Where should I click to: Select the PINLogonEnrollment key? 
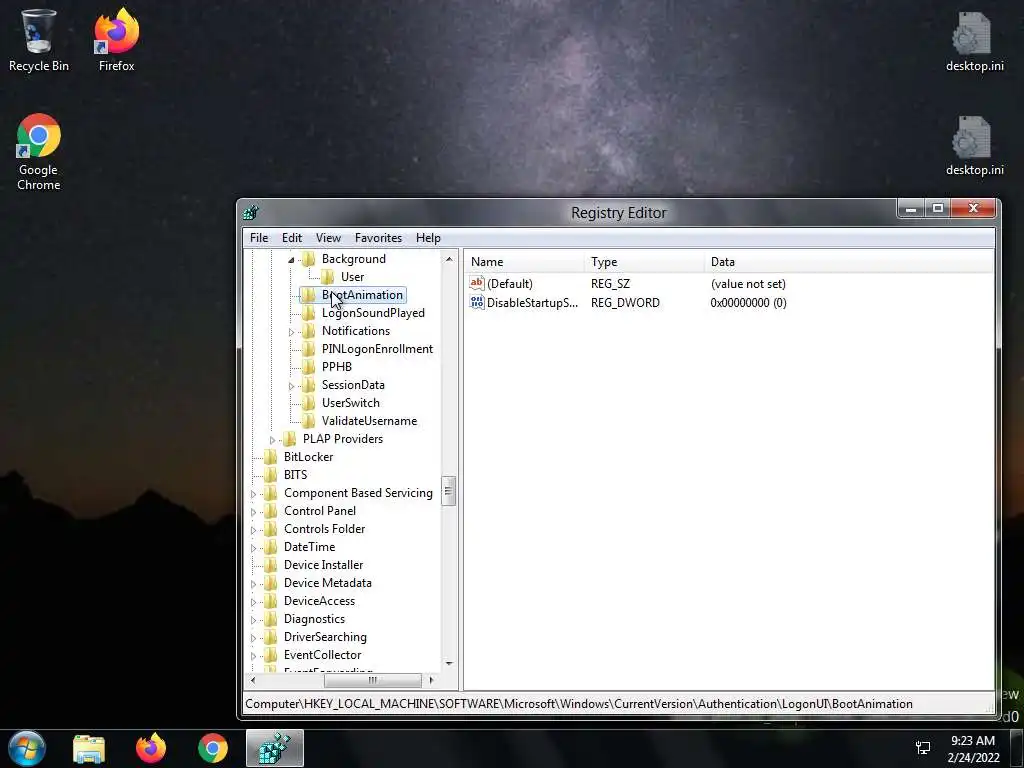point(377,349)
